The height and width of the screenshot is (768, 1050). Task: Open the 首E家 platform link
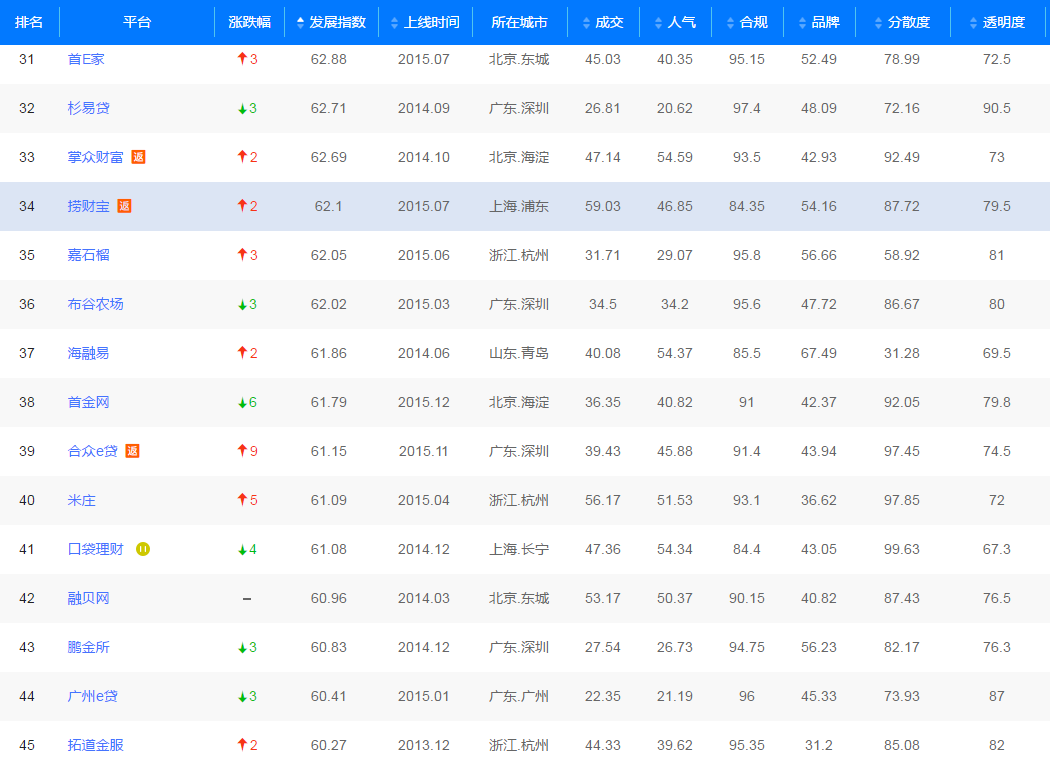click(86, 59)
